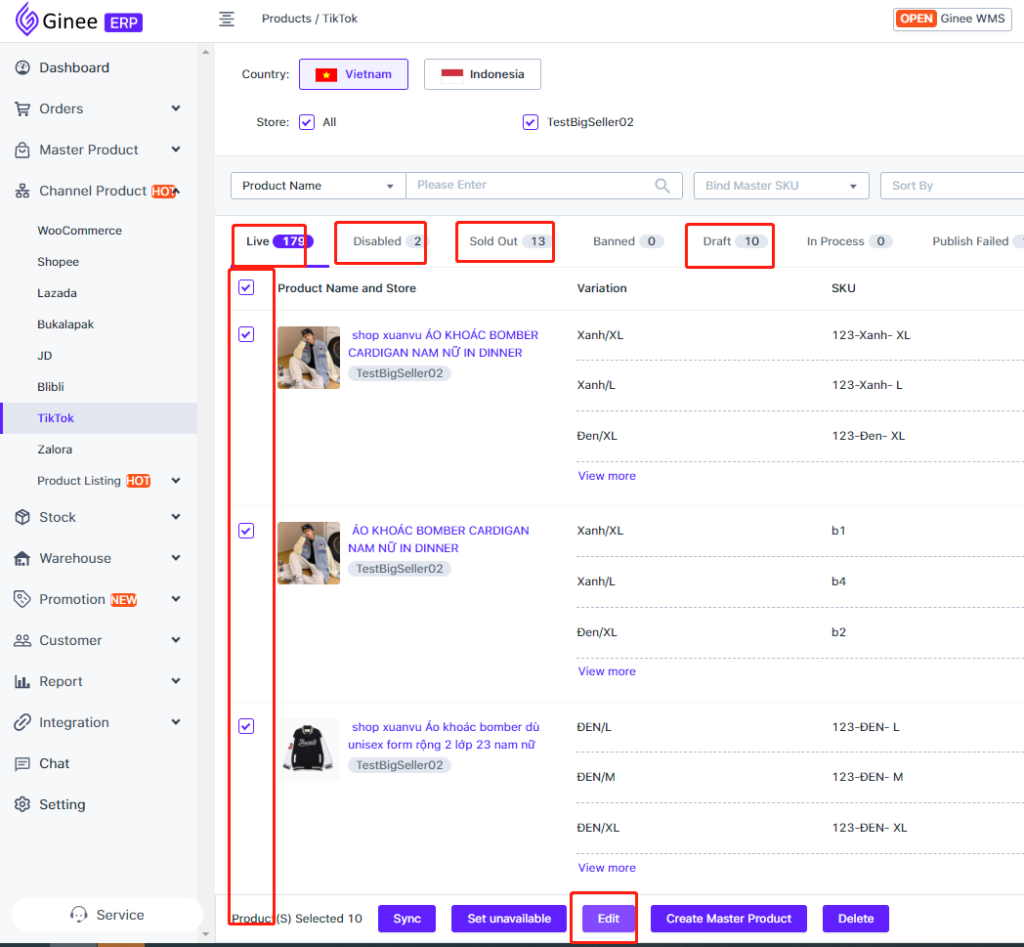The height and width of the screenshot is (947, 1024).
Task: Switch to the Banned tab
Action: coord(628,242)
